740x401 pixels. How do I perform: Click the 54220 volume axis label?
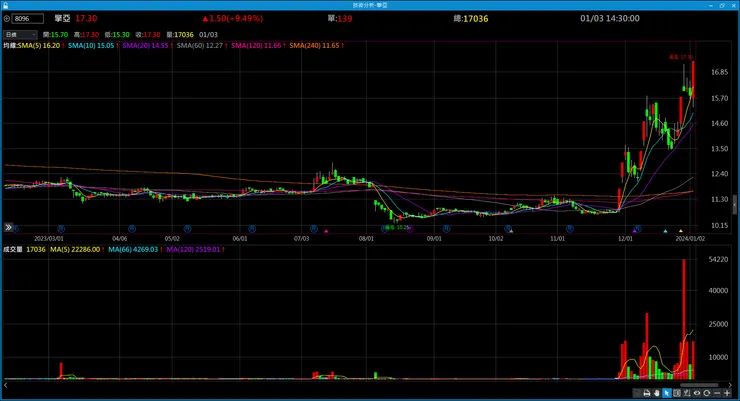click(x=718, y=259)
